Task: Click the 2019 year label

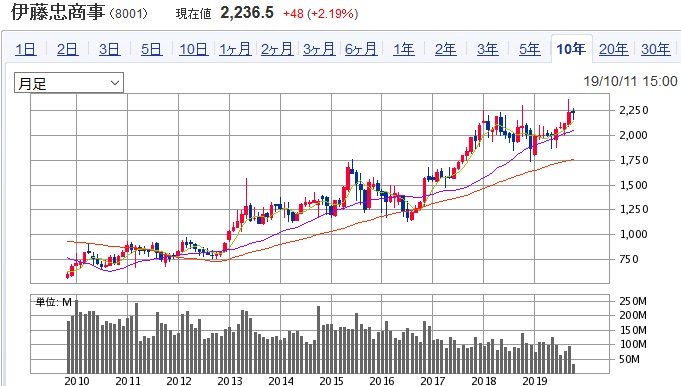Action: (x=535, y=381)
